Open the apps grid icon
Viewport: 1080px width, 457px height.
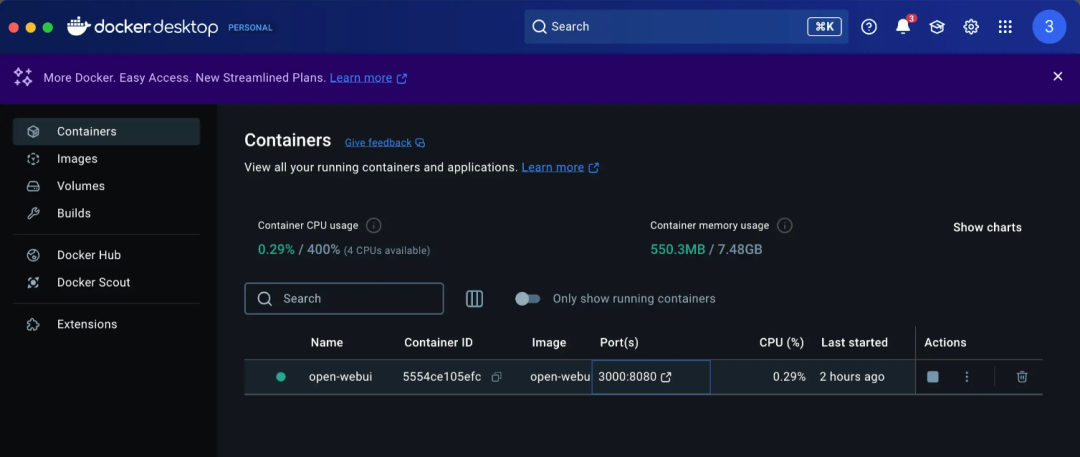click(1005, 27)
